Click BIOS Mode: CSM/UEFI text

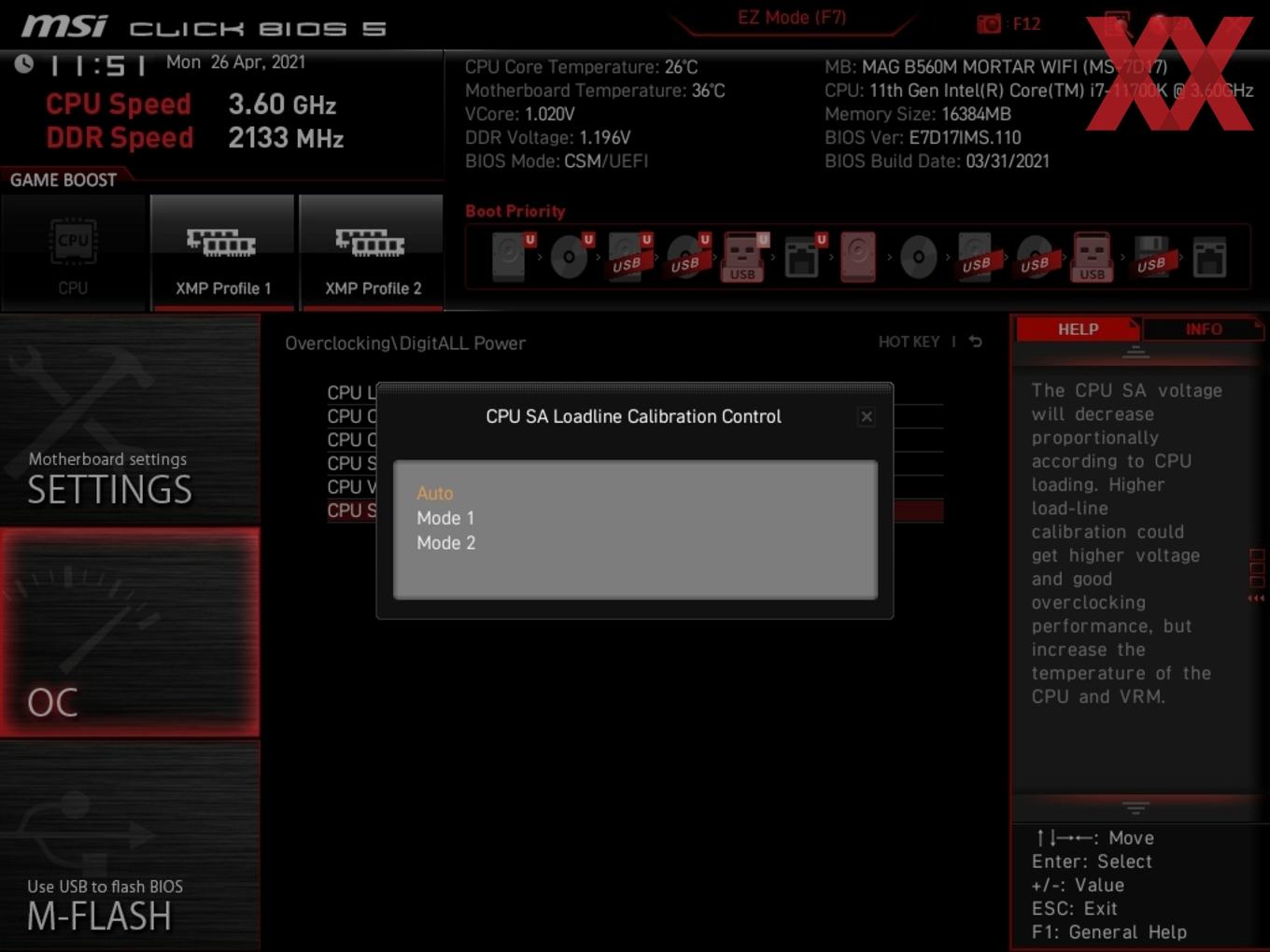(x=557, y=161)
